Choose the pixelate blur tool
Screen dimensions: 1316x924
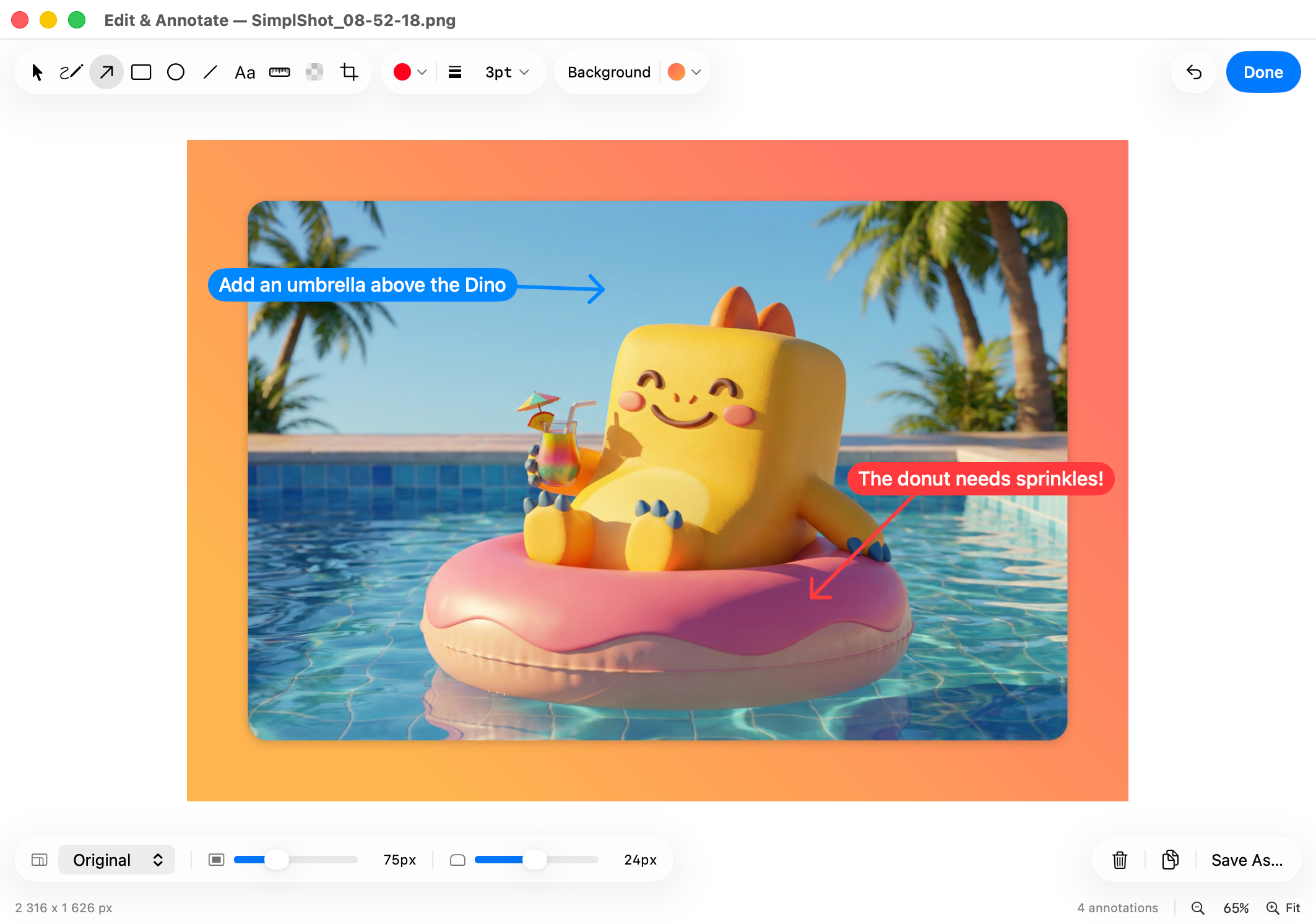(x=314, y=72)
